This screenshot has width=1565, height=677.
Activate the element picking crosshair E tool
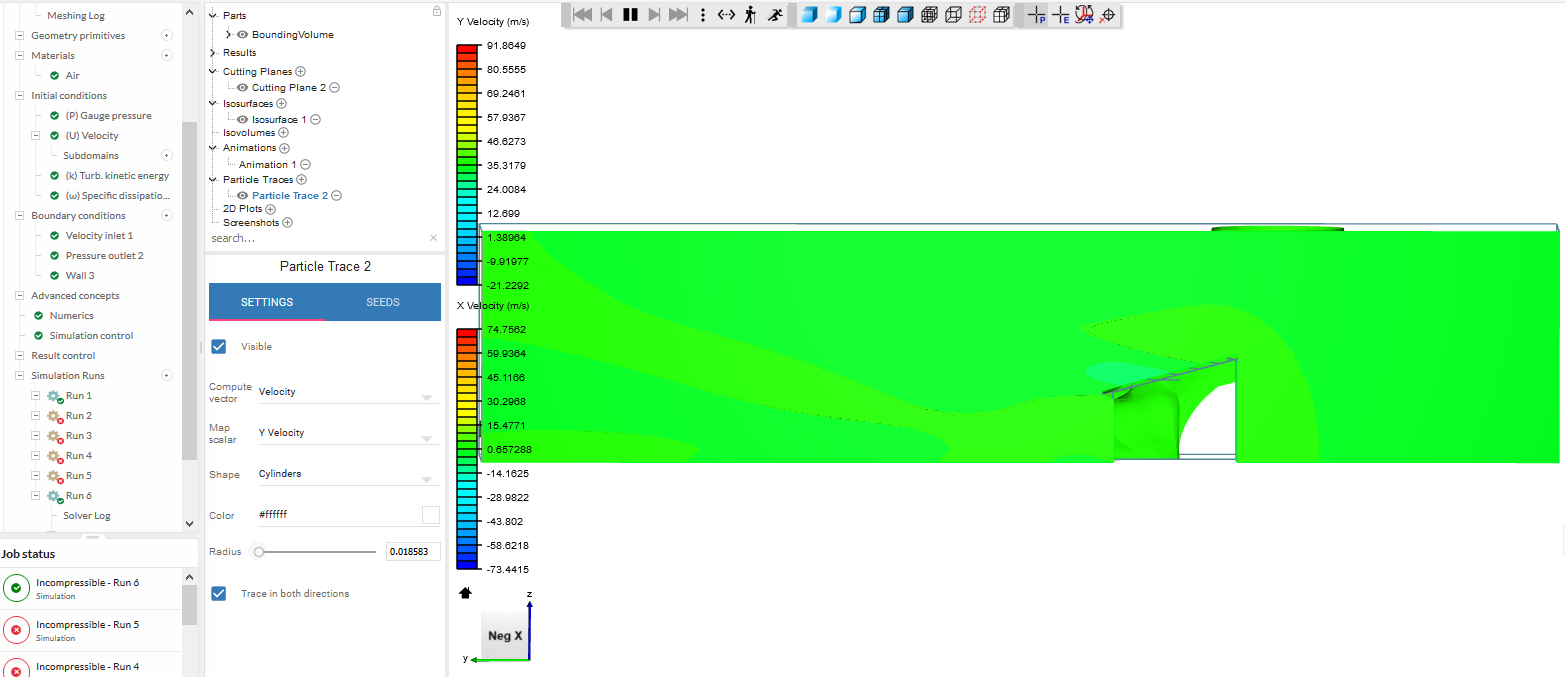pyautogui.click(x=1061, y=15)
